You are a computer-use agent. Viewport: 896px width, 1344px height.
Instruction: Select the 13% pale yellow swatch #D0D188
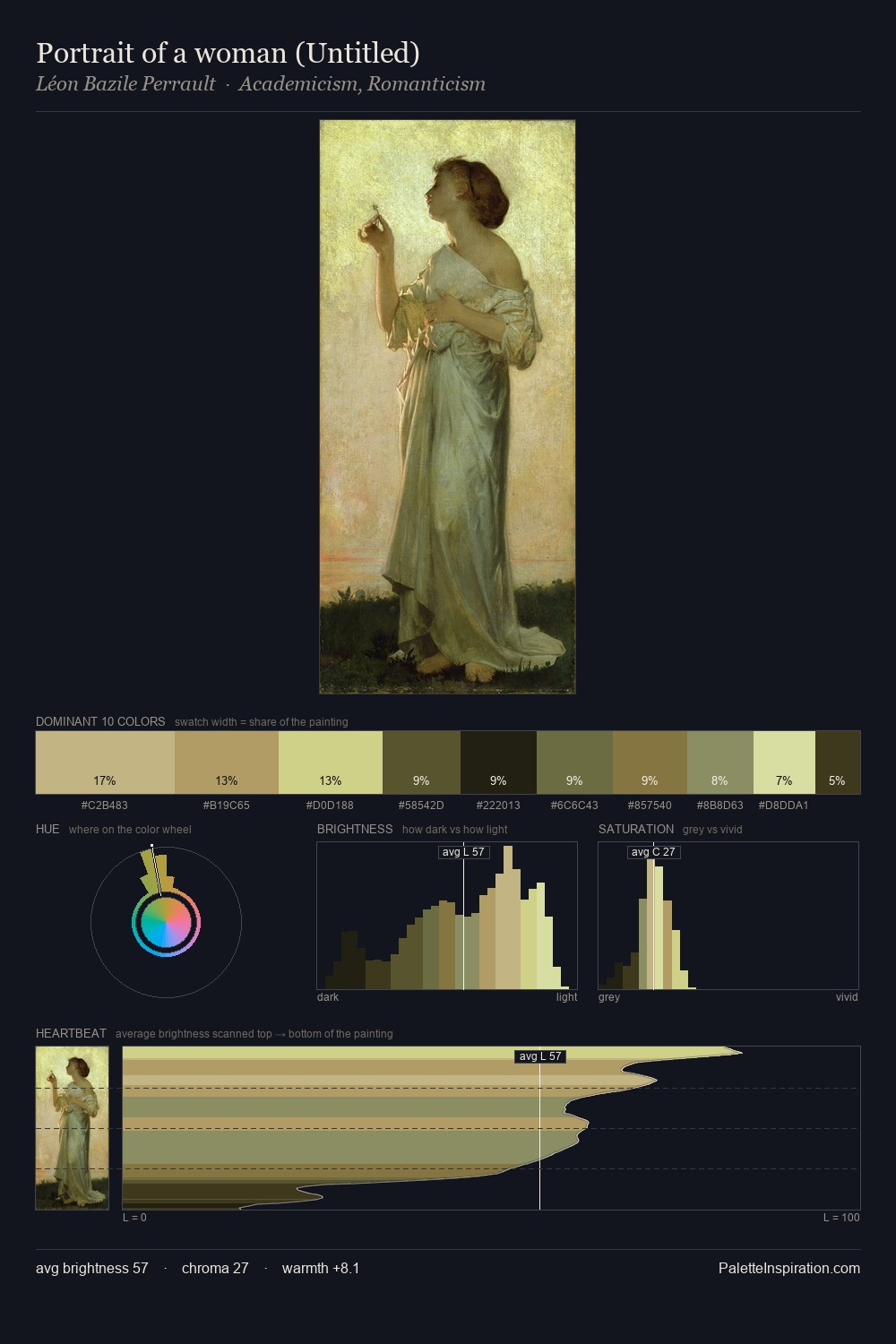pyautogui.click(x=331, y=762)
